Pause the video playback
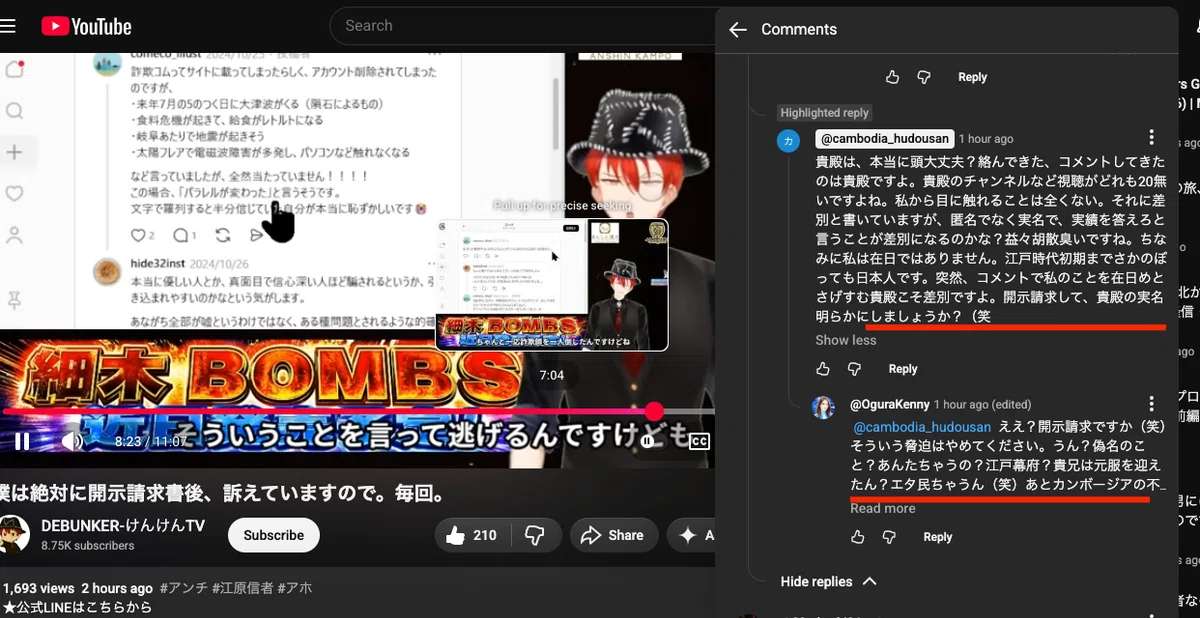1200x618 pixels. (x=22, y=441)
